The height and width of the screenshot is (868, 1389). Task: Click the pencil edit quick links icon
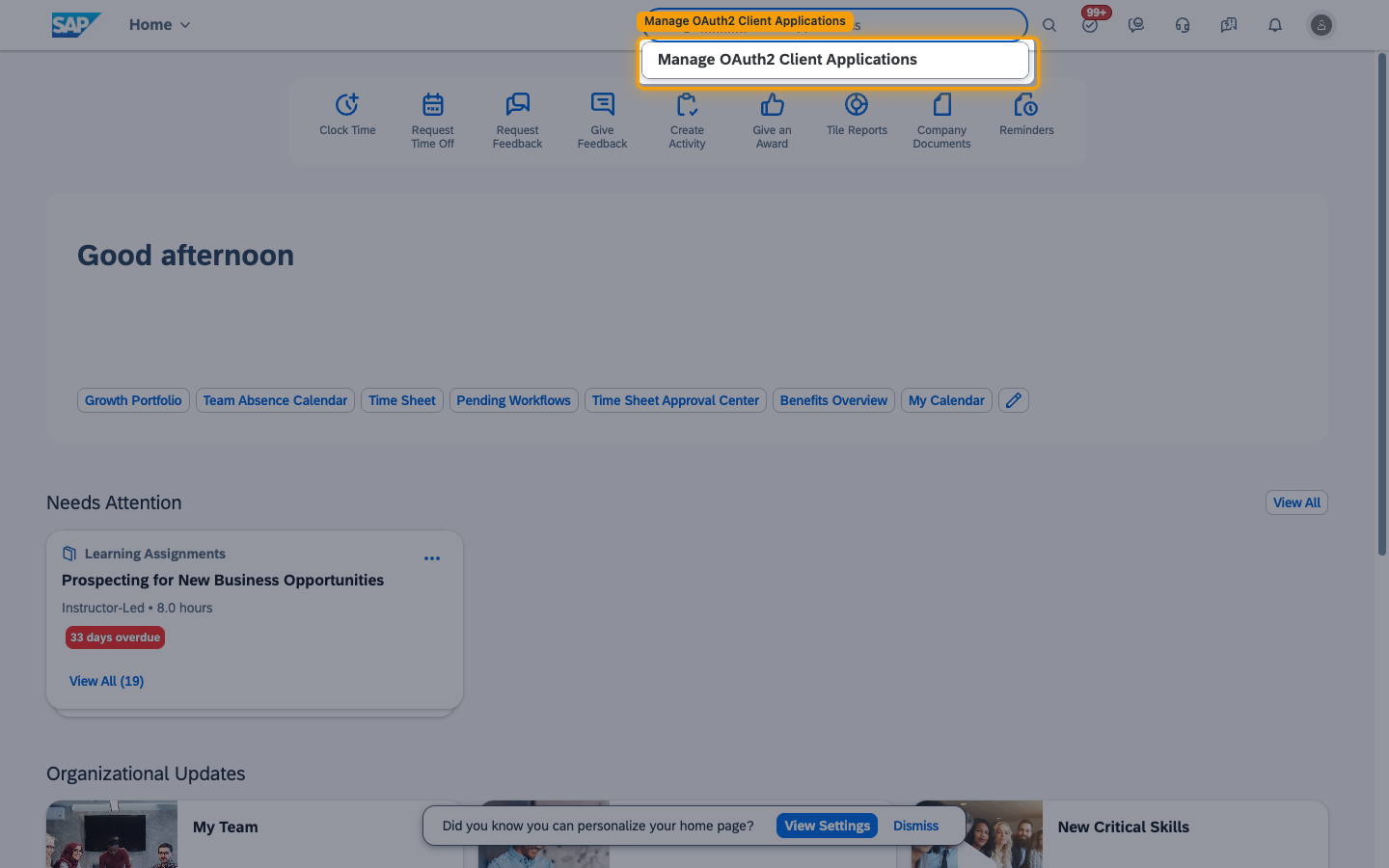(x=1014, y=400)
